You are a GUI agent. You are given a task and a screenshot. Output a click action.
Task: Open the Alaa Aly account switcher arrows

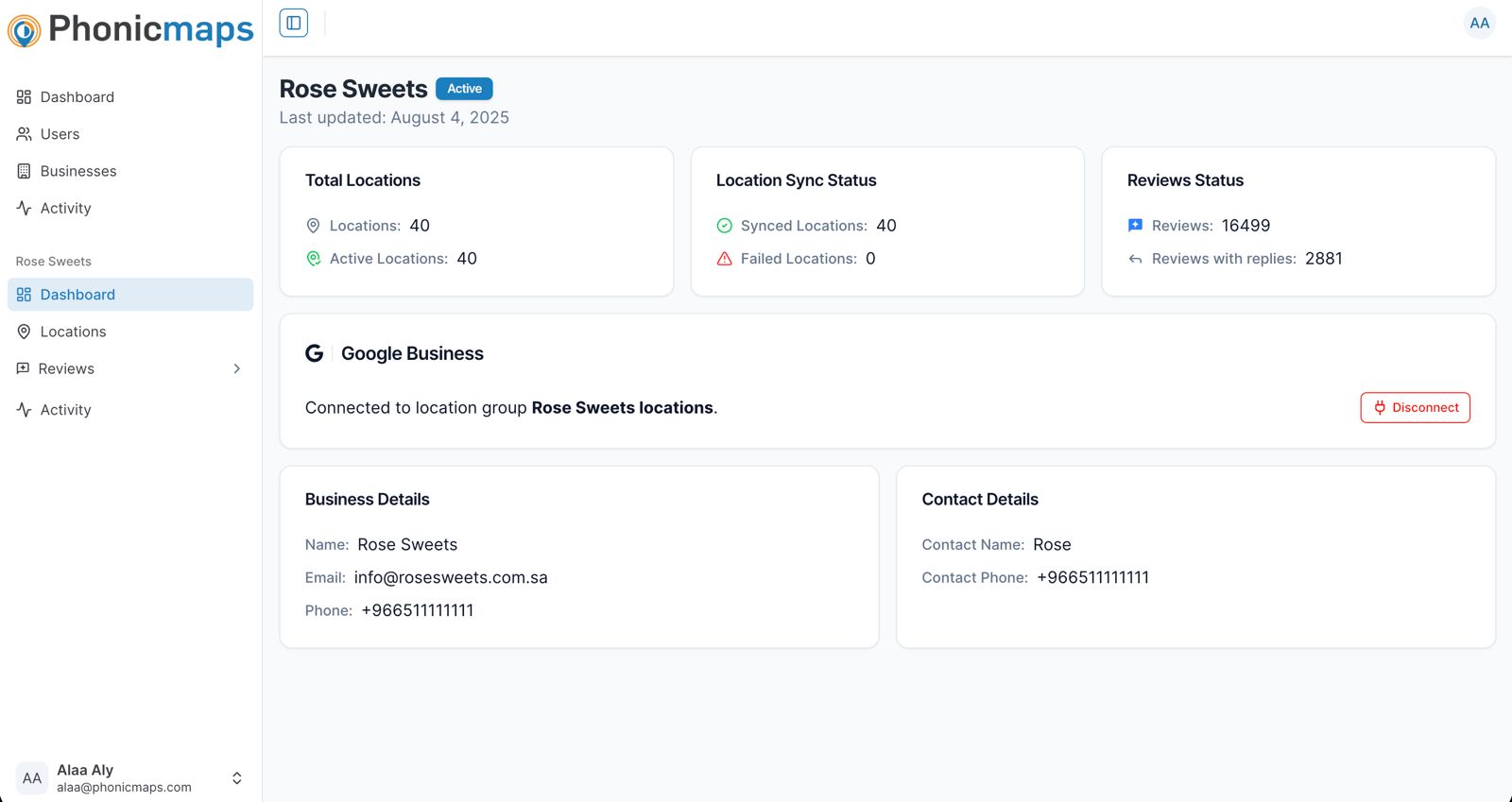pos(236,778)
